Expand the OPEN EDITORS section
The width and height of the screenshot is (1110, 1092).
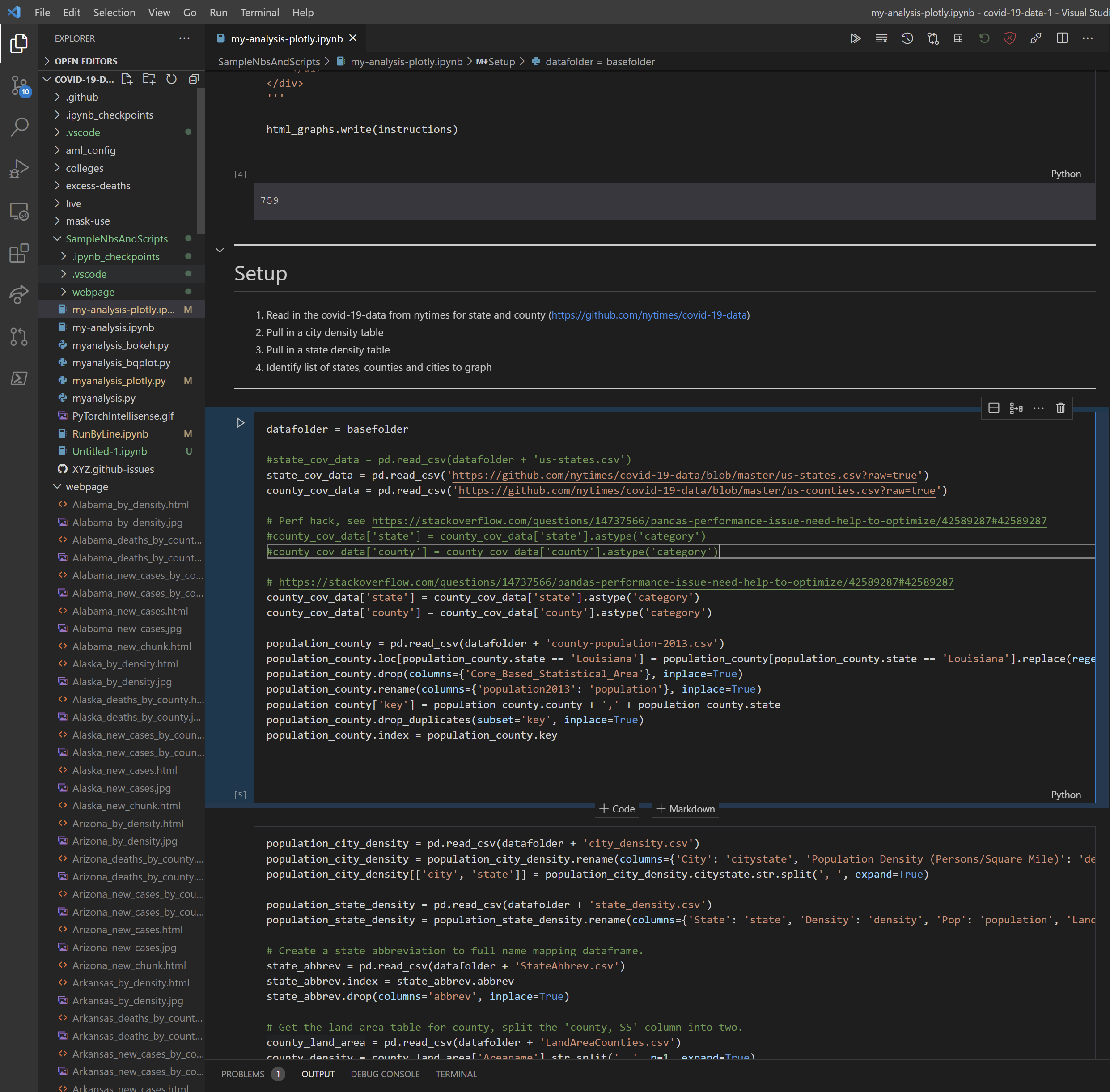click(47, 61)
